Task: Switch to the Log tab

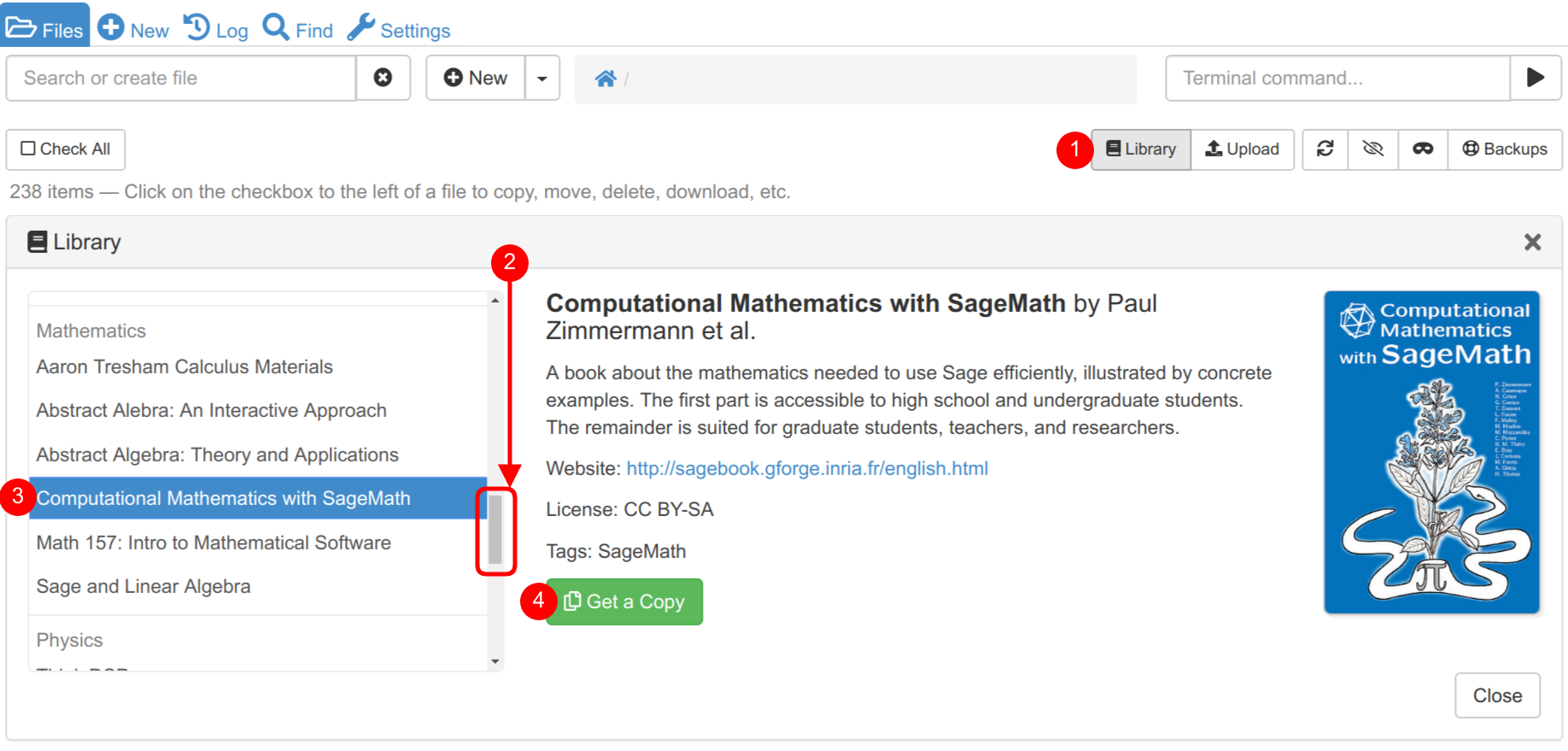Action: 216,29
